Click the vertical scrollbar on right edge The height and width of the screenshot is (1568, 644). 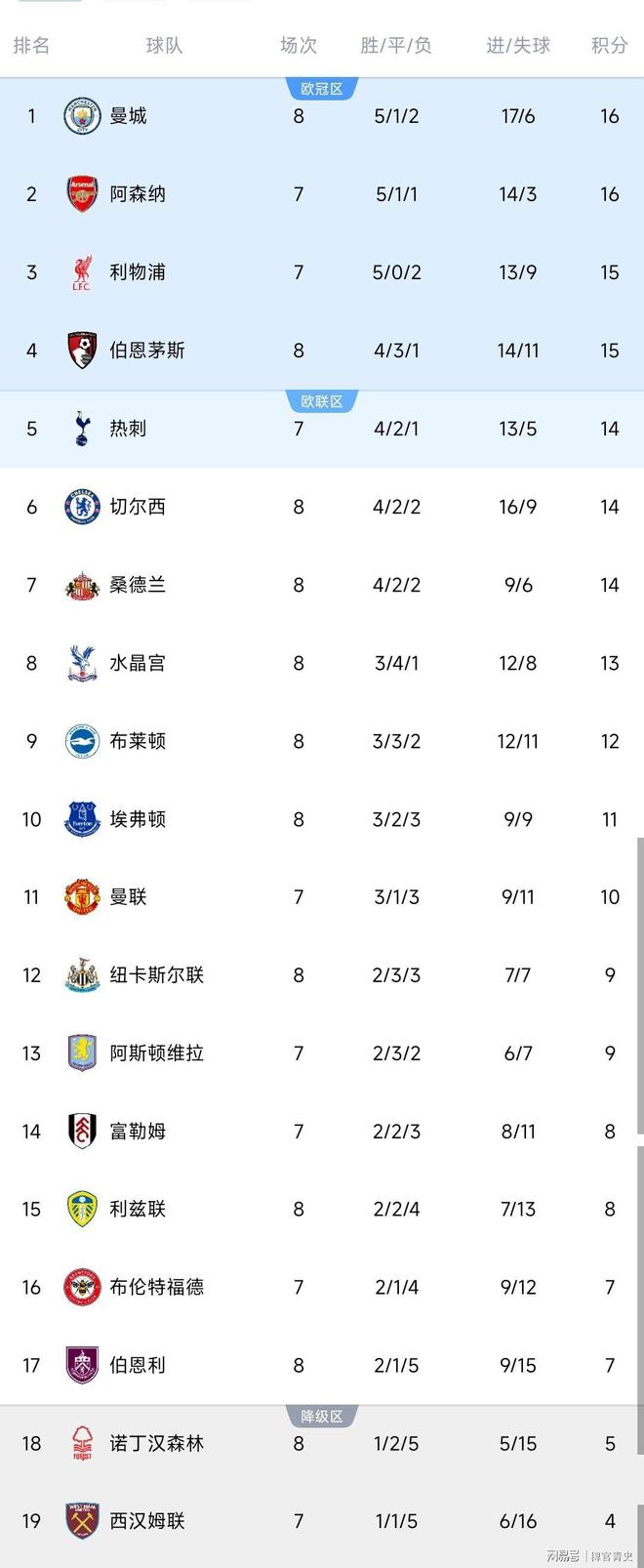click(639, 986)
